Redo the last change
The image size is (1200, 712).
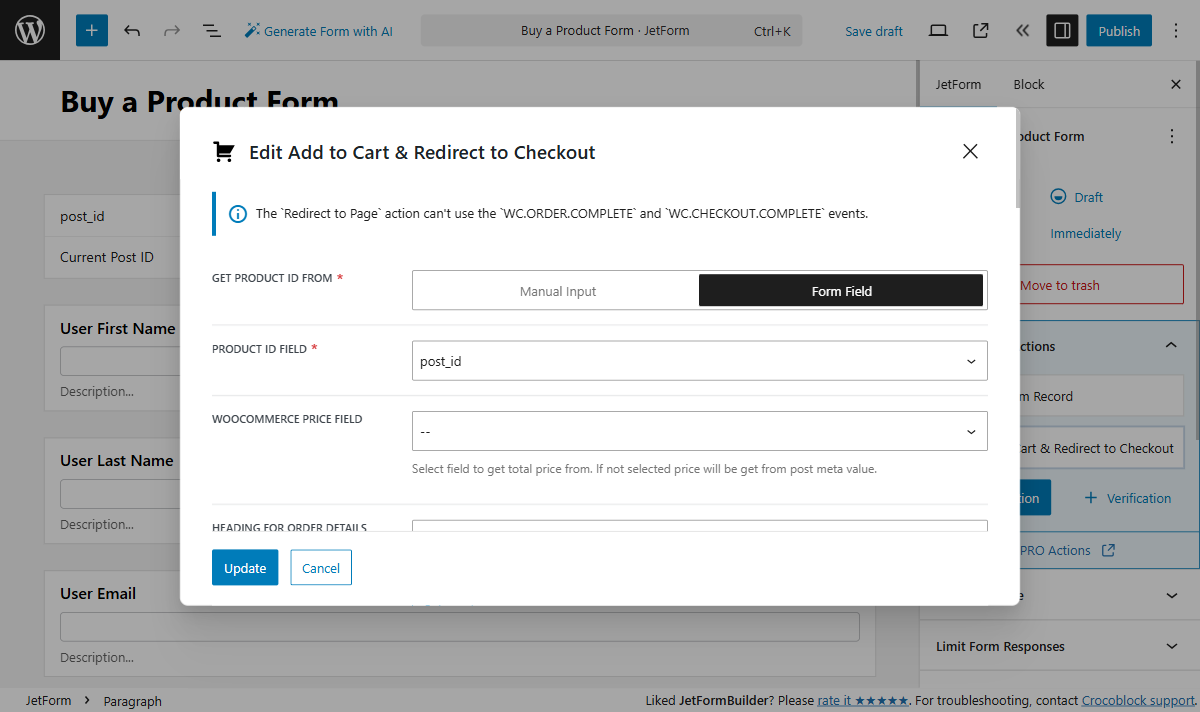click(172, 31)
